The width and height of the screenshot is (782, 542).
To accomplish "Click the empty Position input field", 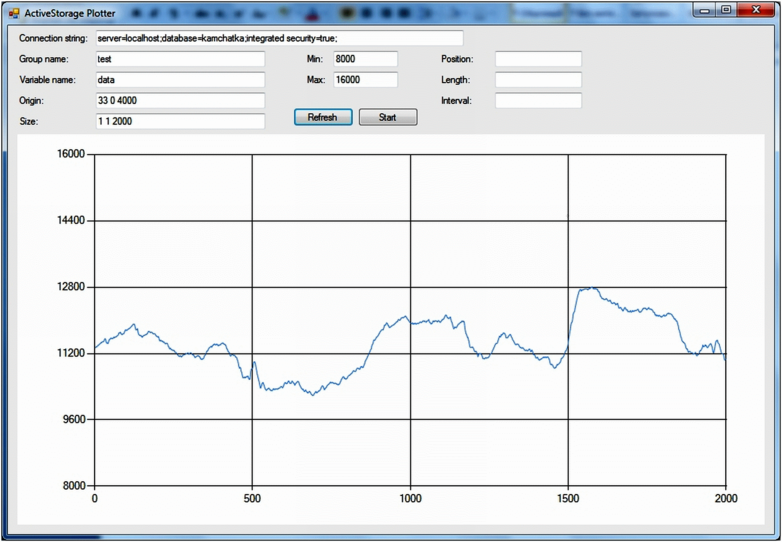I will [x=538, y=59].
